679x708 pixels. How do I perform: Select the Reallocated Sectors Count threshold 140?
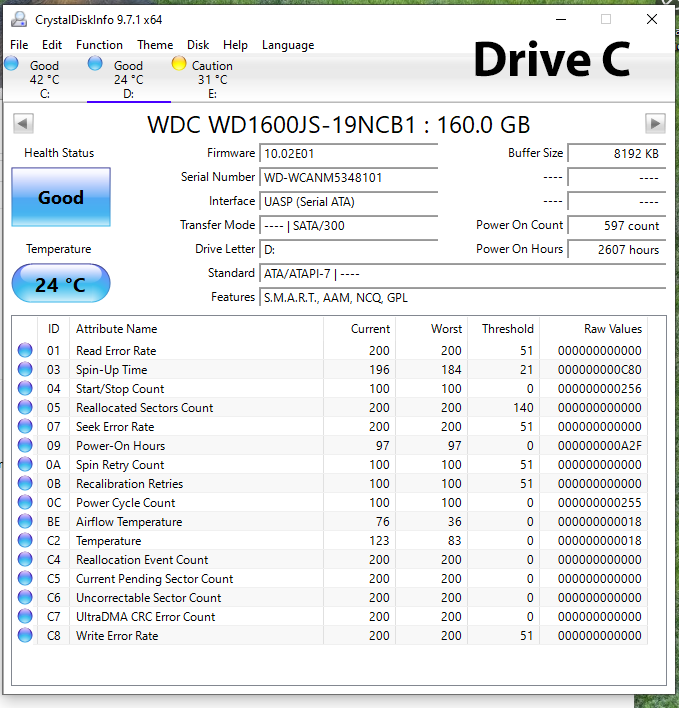click(x=523, y=408)
